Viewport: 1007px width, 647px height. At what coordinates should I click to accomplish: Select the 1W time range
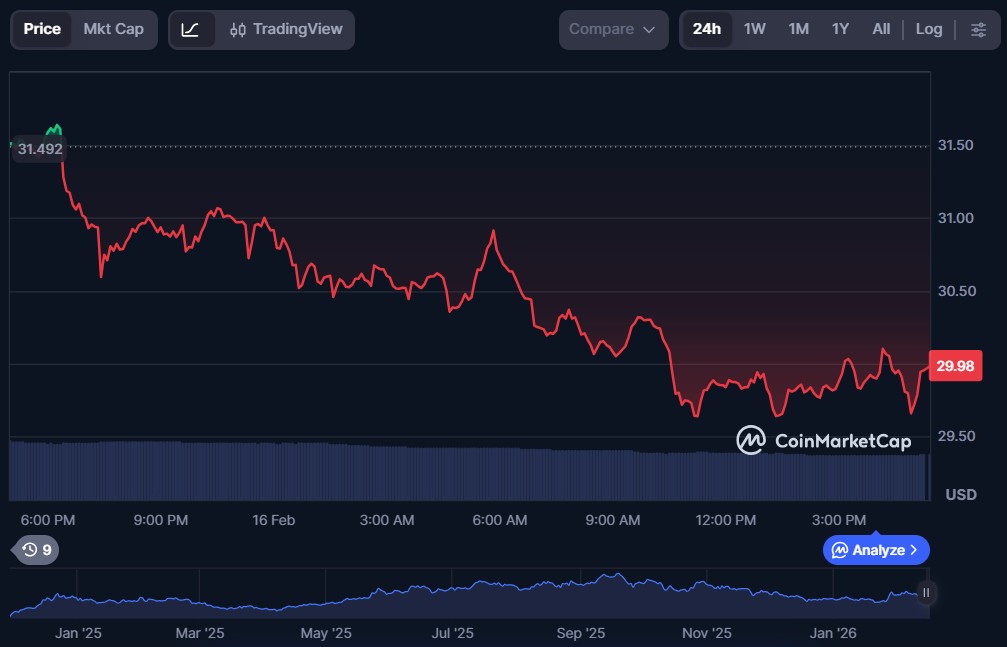(754, 30)
